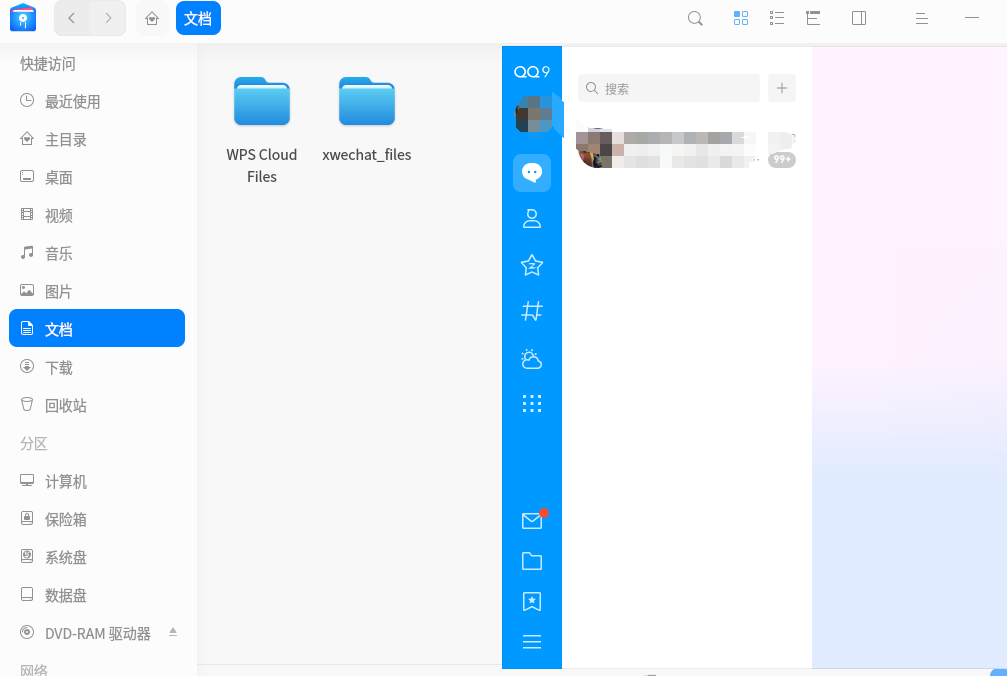
Task: Click the 文档 breadcrumb in address bar
Action: pos(198,18)
